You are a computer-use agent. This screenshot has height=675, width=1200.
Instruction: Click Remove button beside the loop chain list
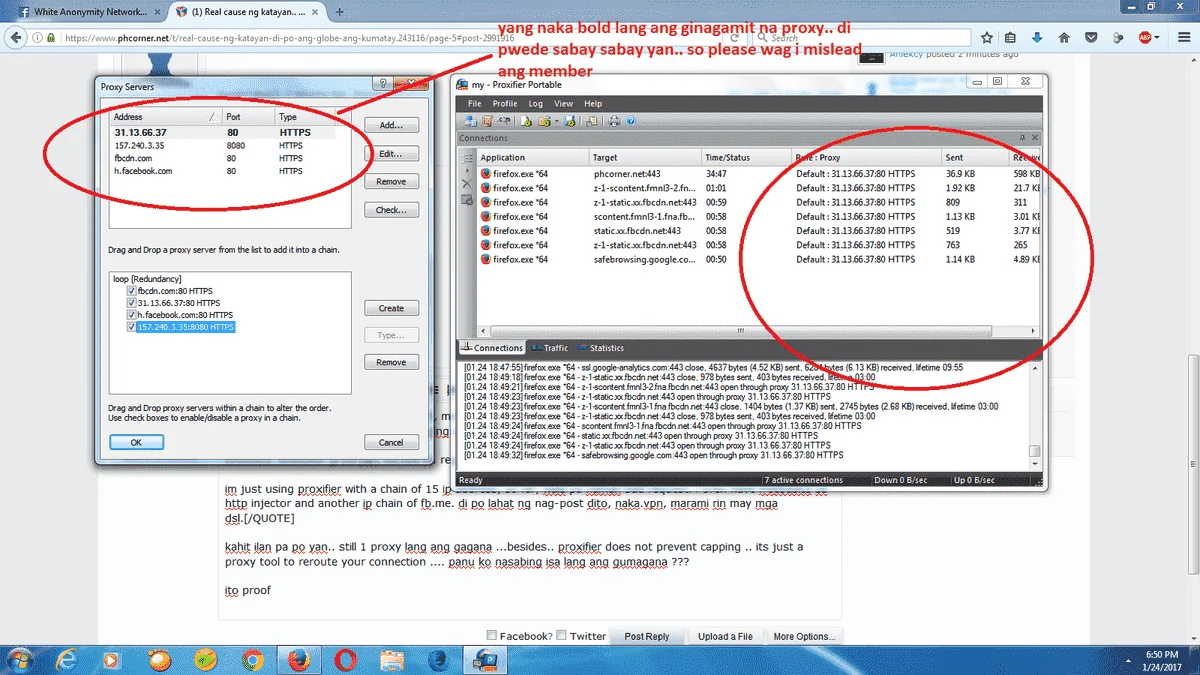click(391, 362)
